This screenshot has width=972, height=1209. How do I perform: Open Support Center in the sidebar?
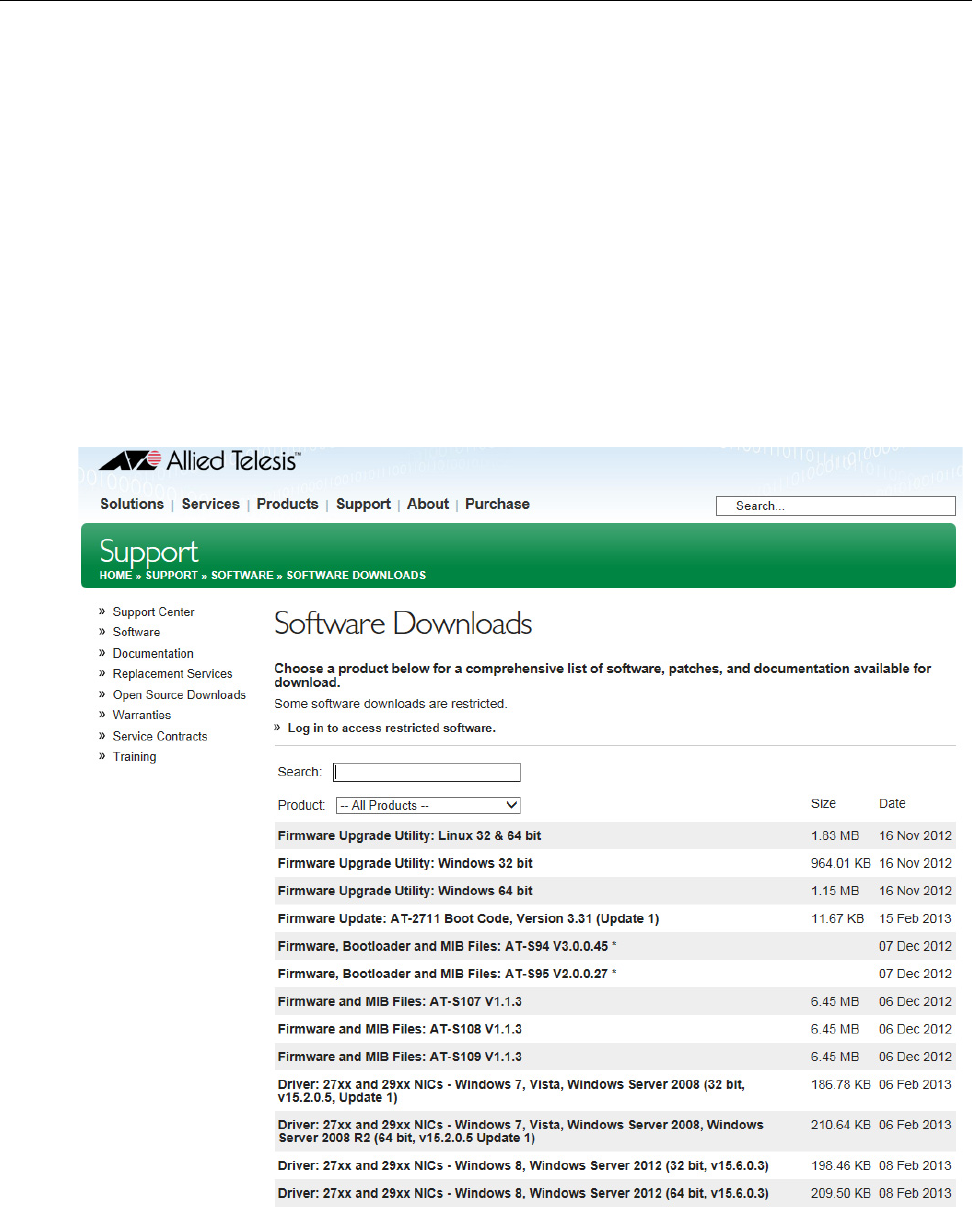coord(154,612)
